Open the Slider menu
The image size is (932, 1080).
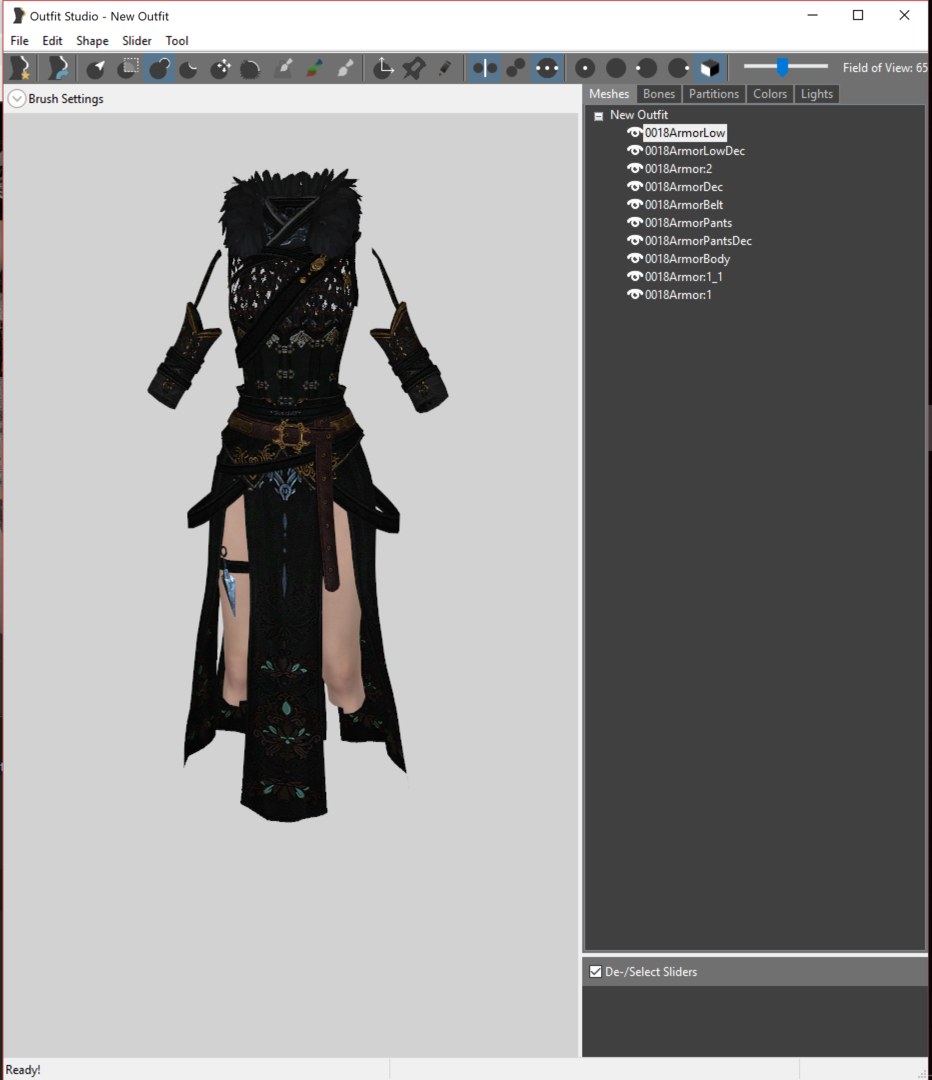pyautogui.click(x=137, y=41)
